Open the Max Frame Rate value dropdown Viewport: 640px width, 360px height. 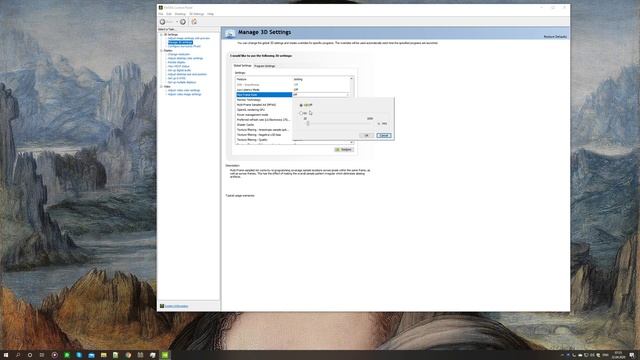(x=348, y=95)
